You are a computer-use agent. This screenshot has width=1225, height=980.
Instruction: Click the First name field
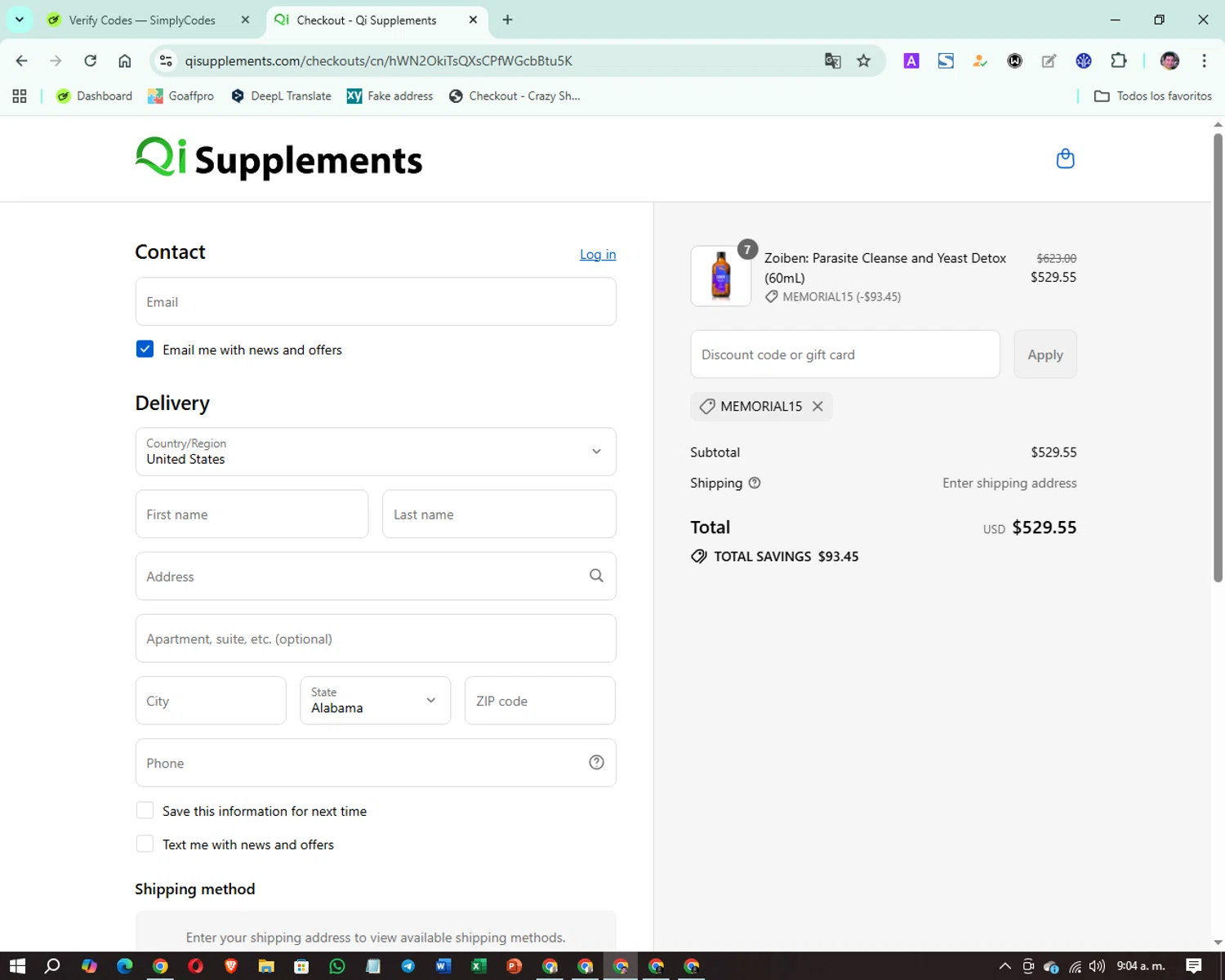[252, 514]
